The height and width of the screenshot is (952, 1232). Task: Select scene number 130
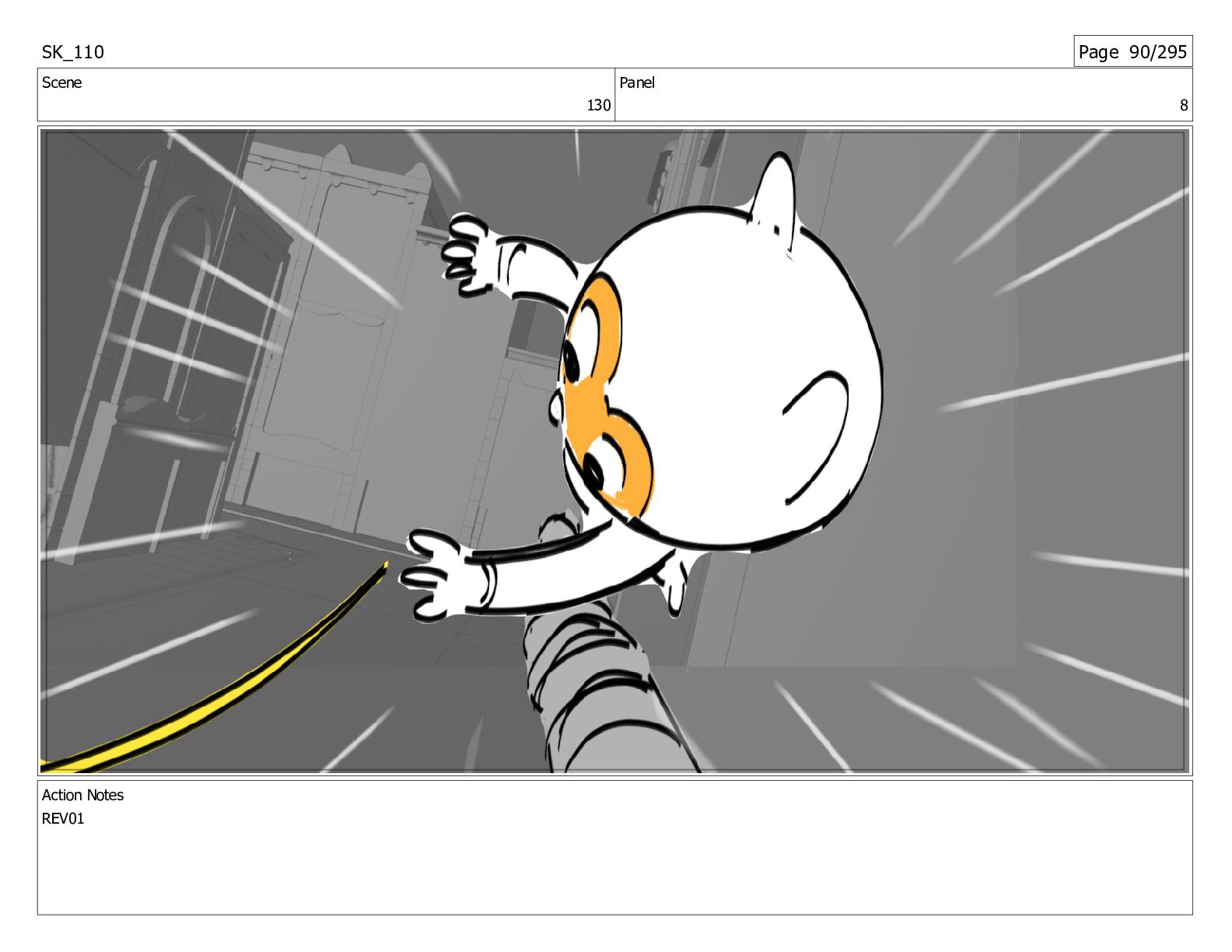point(598,105)
